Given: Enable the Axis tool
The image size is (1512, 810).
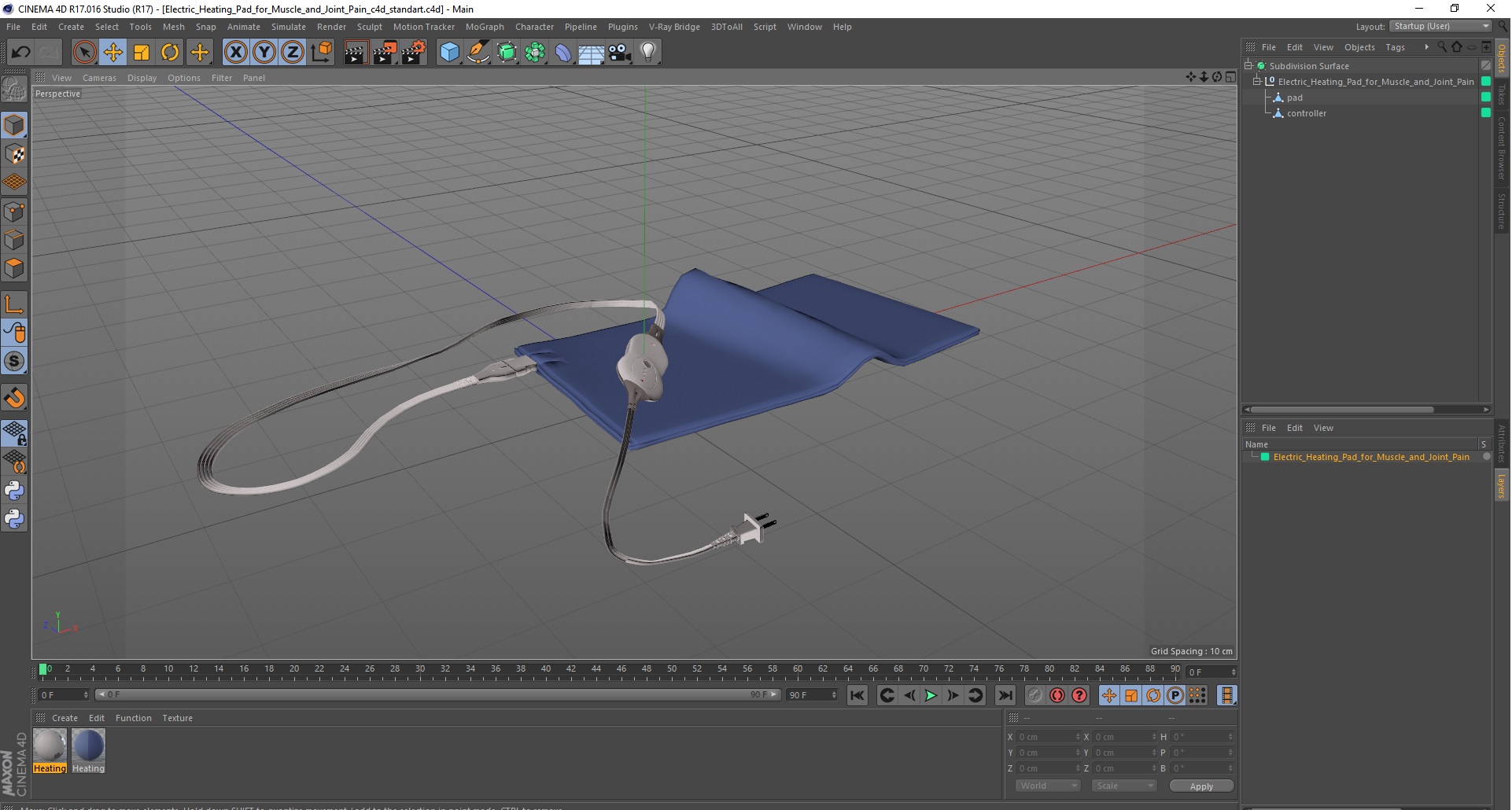Looking at the screenshot, I should click(14, 304).
